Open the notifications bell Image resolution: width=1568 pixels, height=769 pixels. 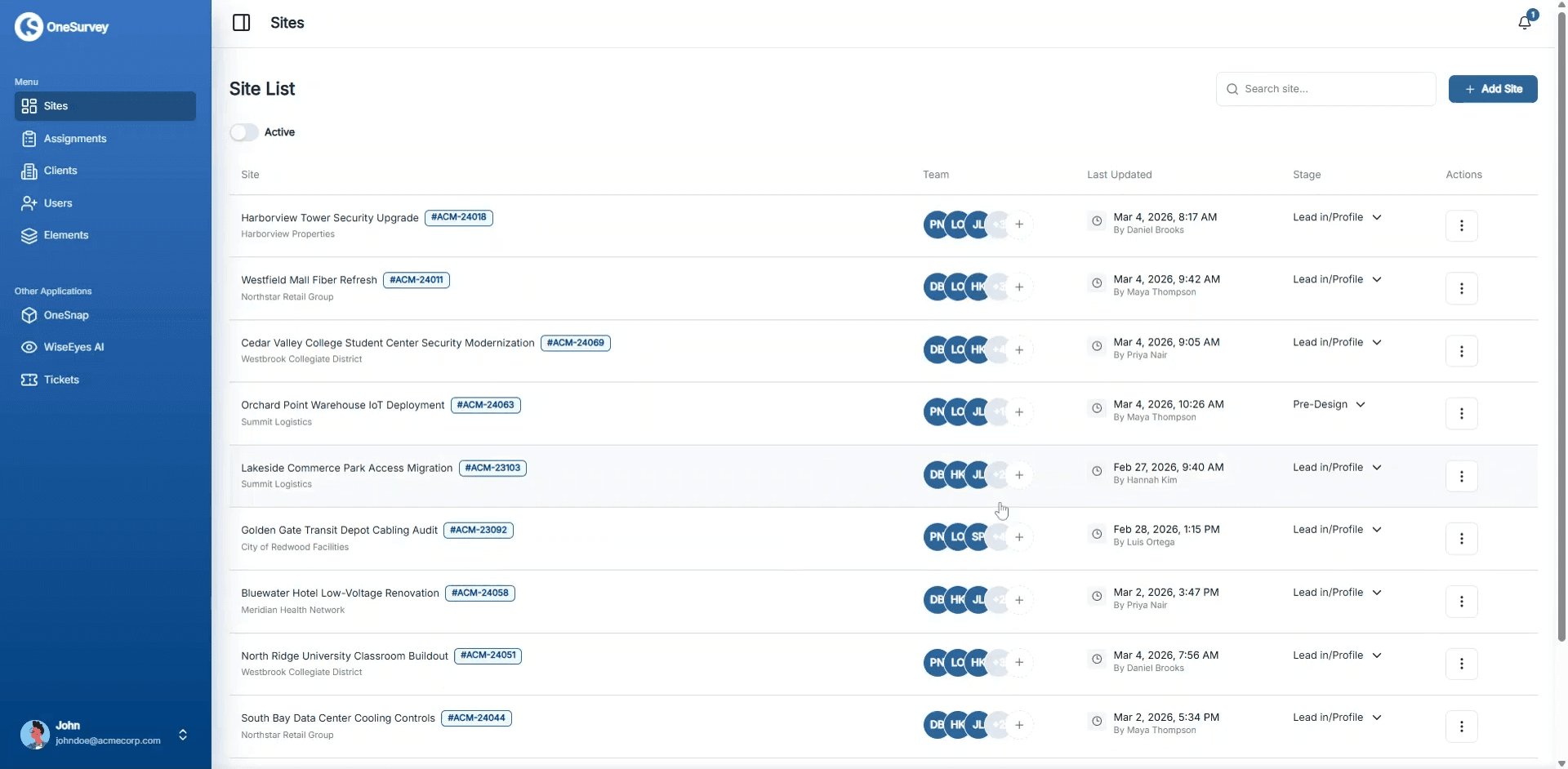[x=1525, y=22]
